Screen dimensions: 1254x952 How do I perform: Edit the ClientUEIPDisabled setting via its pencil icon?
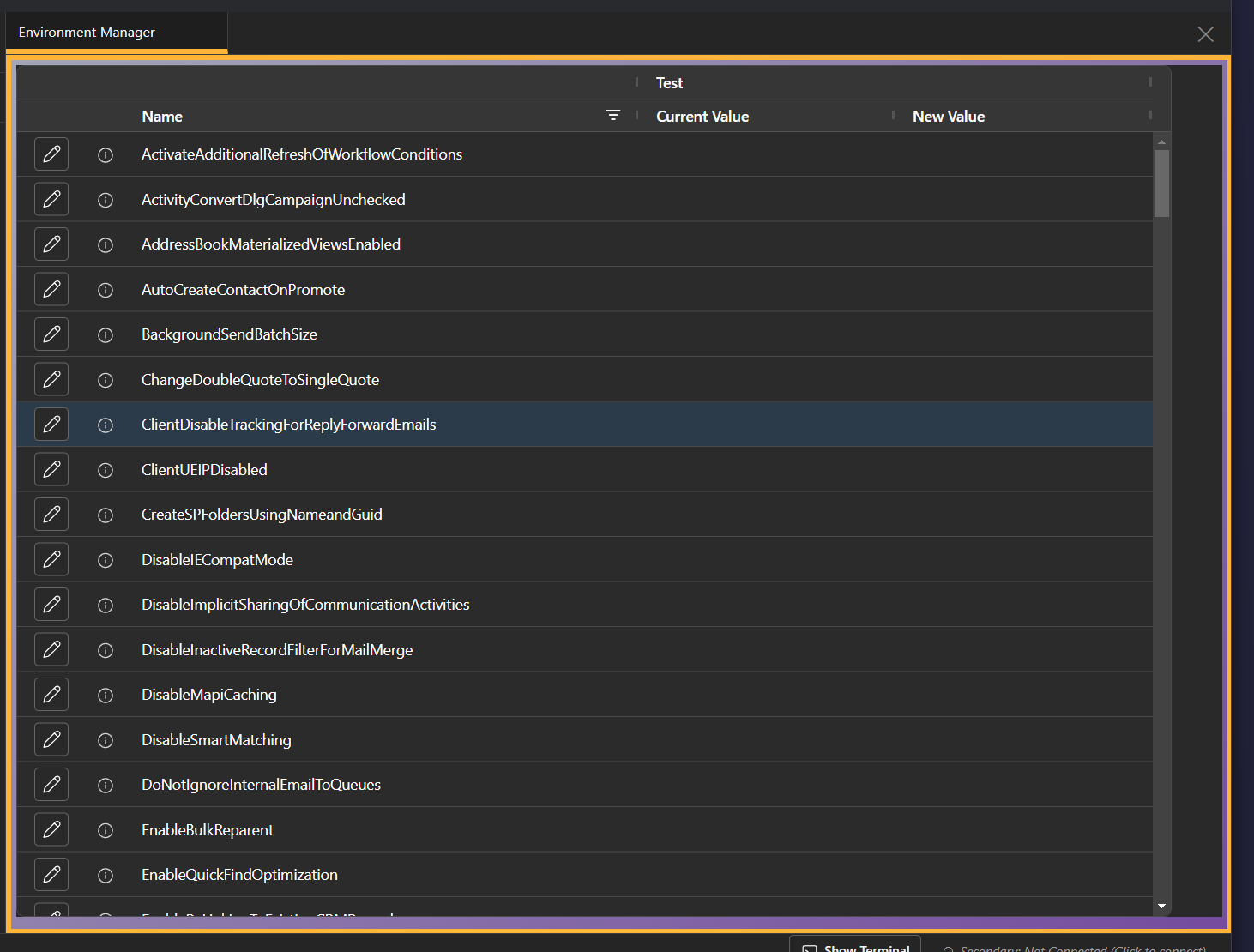pos(51,469)
